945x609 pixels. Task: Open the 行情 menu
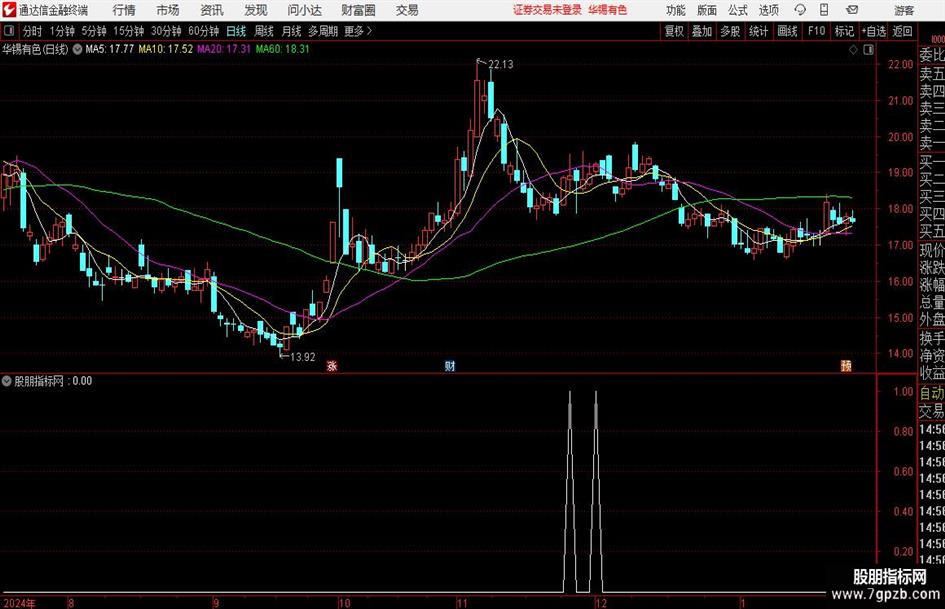(124, 10)
